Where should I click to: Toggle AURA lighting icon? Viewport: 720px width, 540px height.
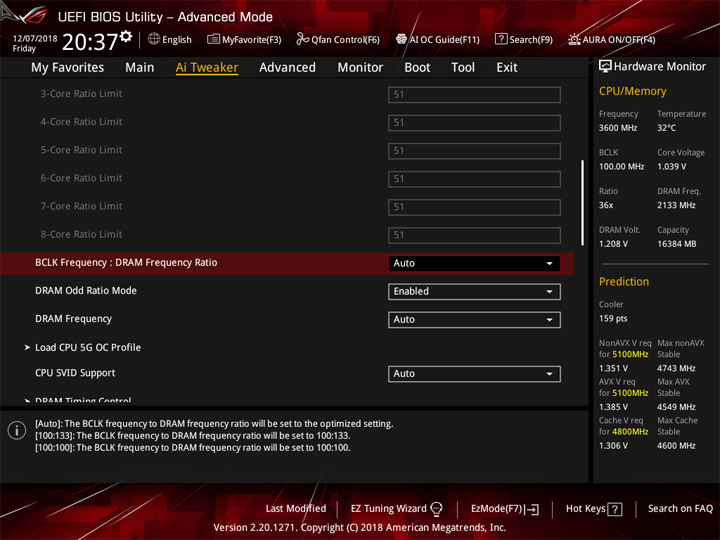coord(574,39)
